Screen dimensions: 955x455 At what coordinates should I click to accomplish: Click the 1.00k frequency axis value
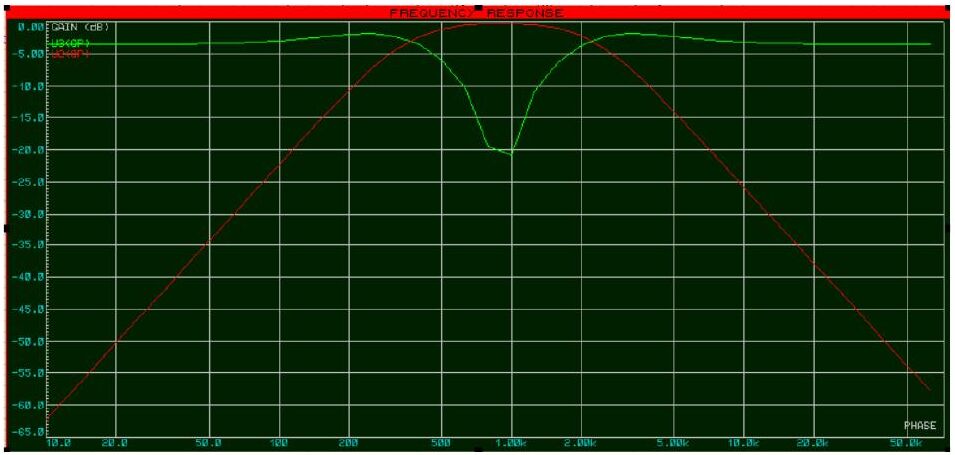(x=511, y=443)
